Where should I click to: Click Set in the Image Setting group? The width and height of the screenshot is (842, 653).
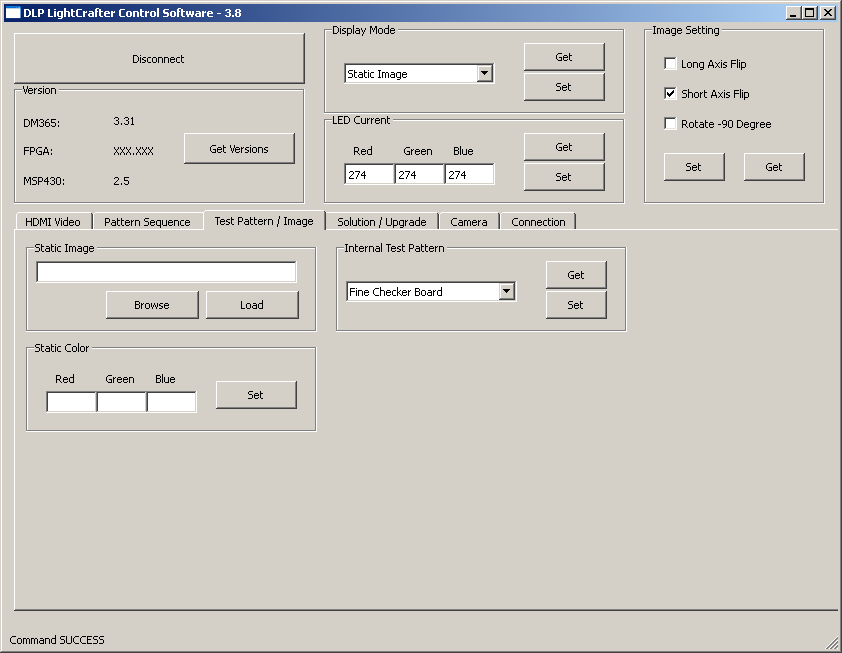click(x=694, y=167)
